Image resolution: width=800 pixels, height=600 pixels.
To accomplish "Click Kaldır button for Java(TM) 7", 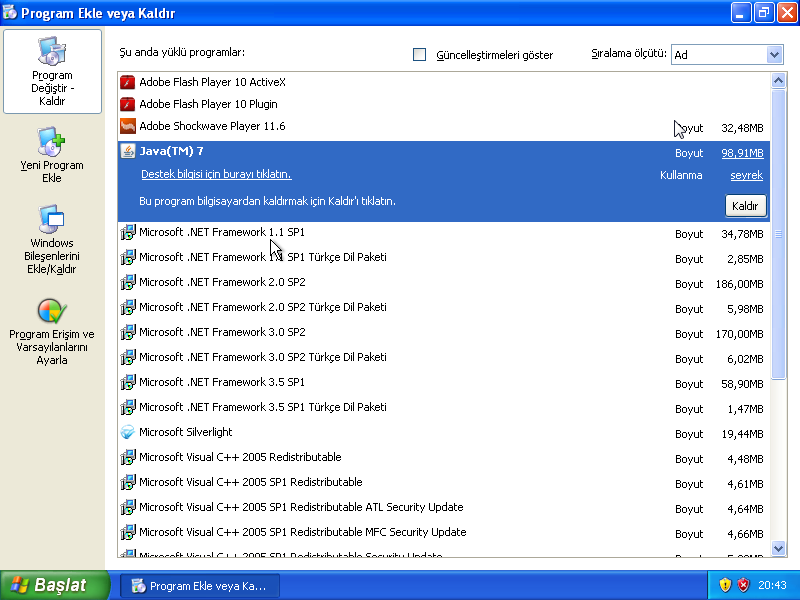I will click(x=745, y=206).
